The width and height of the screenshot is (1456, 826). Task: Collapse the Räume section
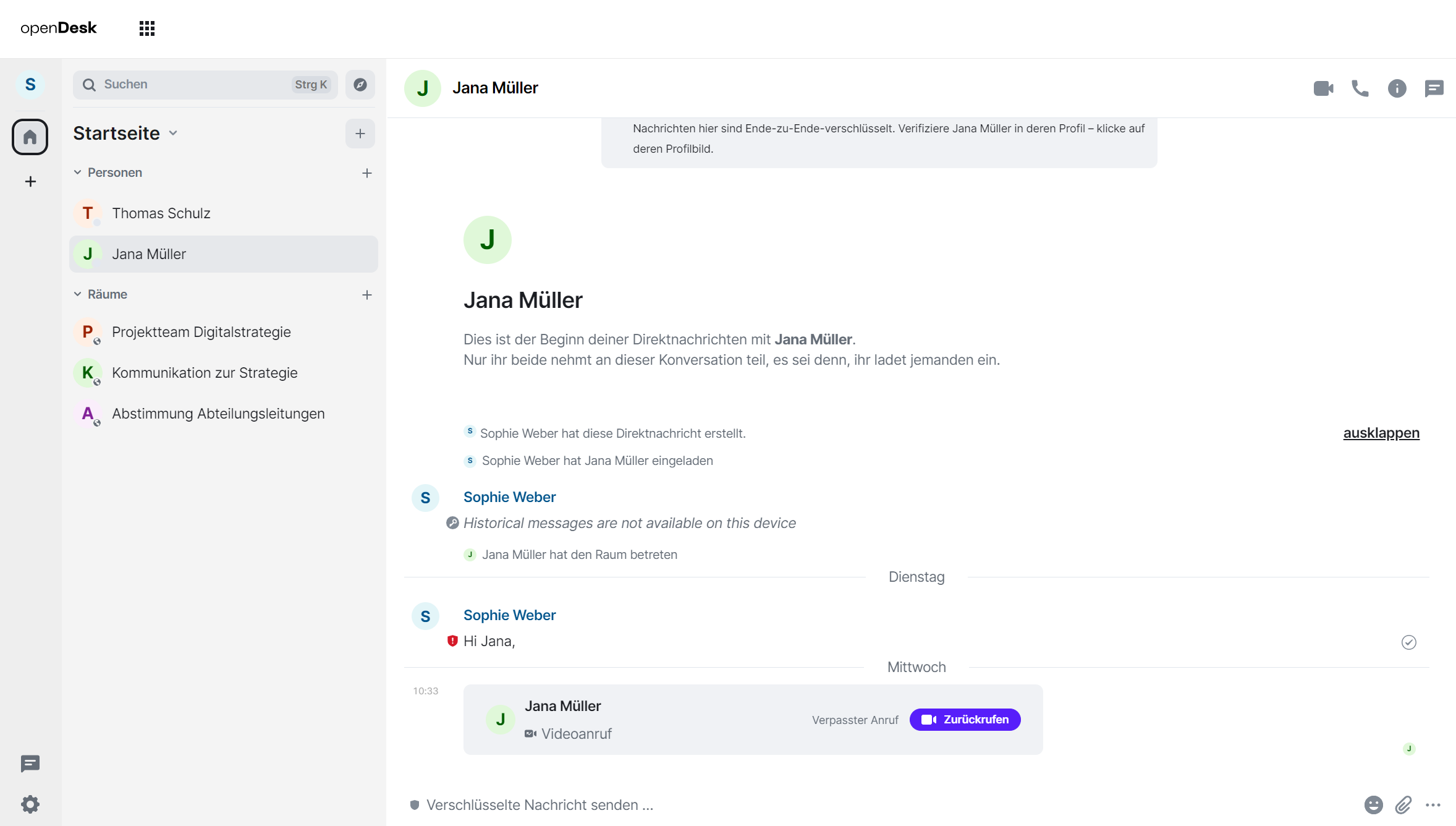tap(78, 294)
